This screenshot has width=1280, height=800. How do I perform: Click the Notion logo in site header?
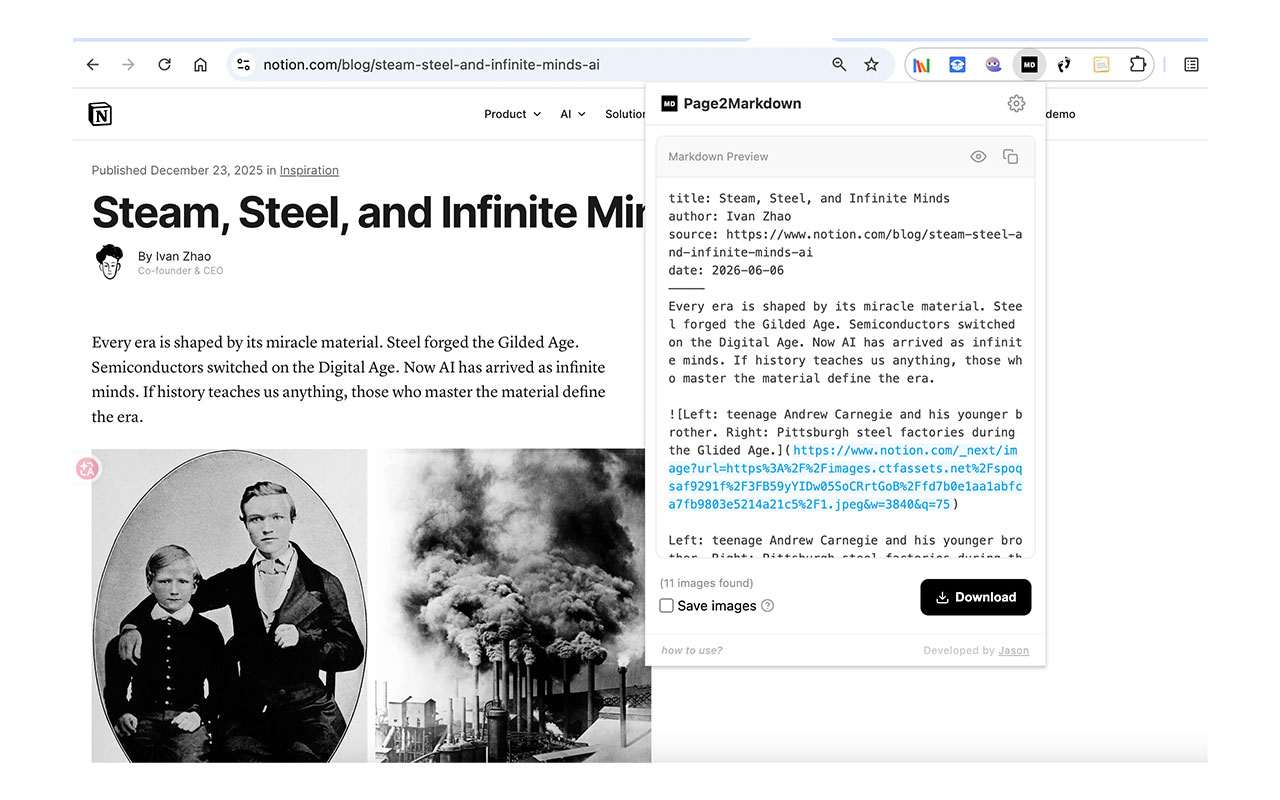[x=100, y=114]
